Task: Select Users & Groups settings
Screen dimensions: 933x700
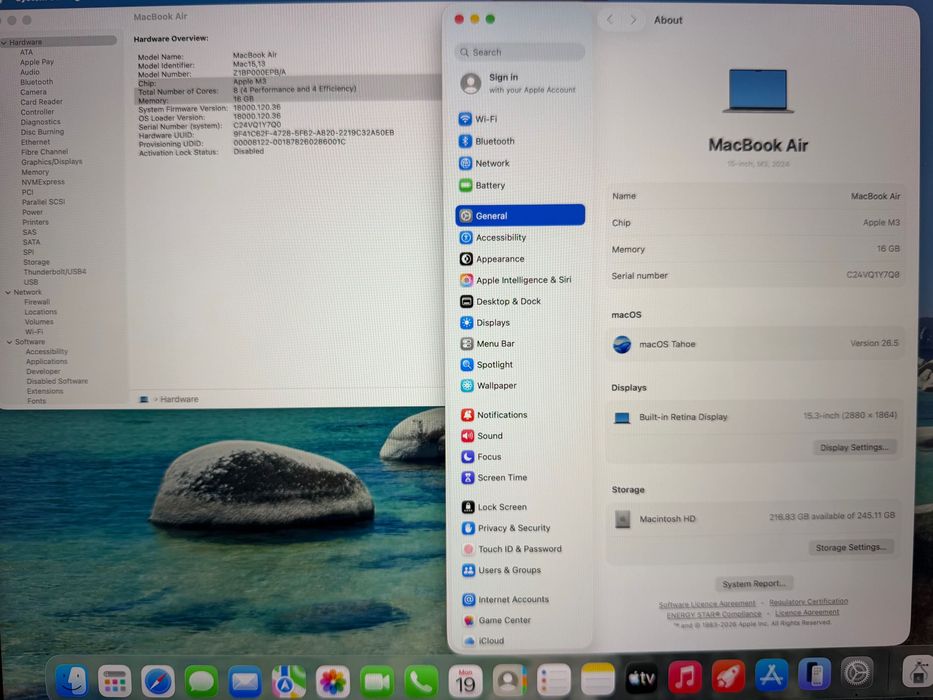Action: tap(521, 570)
